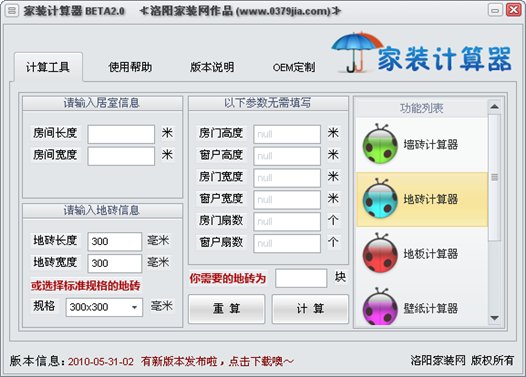Click the 版本信息 label

(x=38, y=361)
